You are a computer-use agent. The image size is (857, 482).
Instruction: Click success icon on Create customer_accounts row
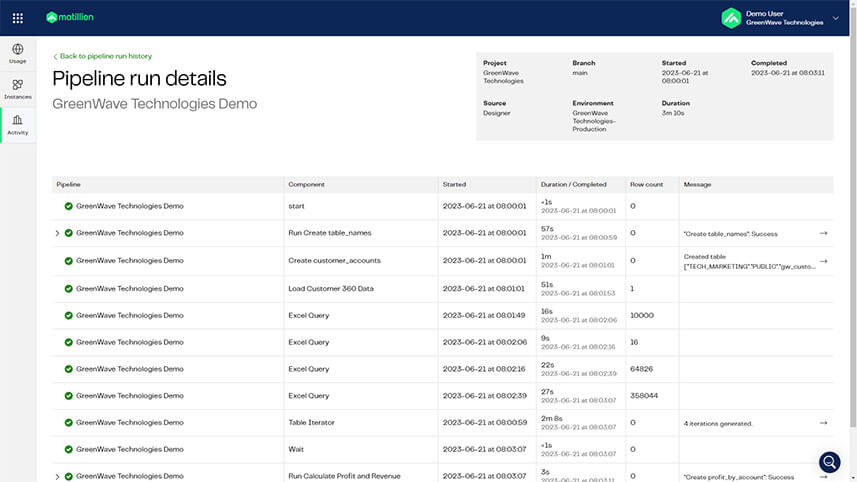(68, 261)
